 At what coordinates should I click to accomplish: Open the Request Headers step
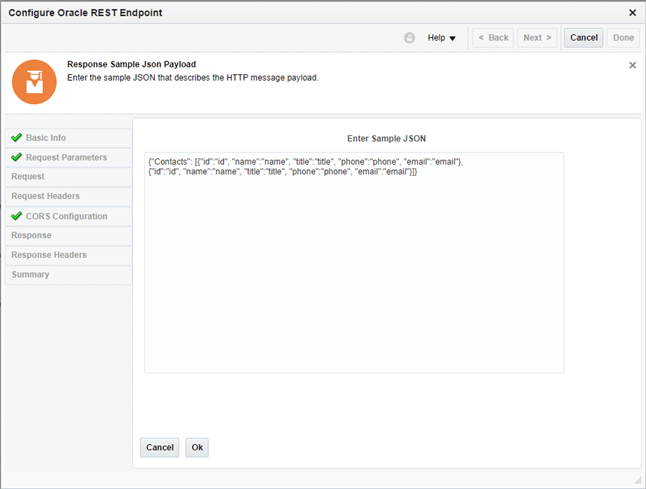[x=45, y=196]
